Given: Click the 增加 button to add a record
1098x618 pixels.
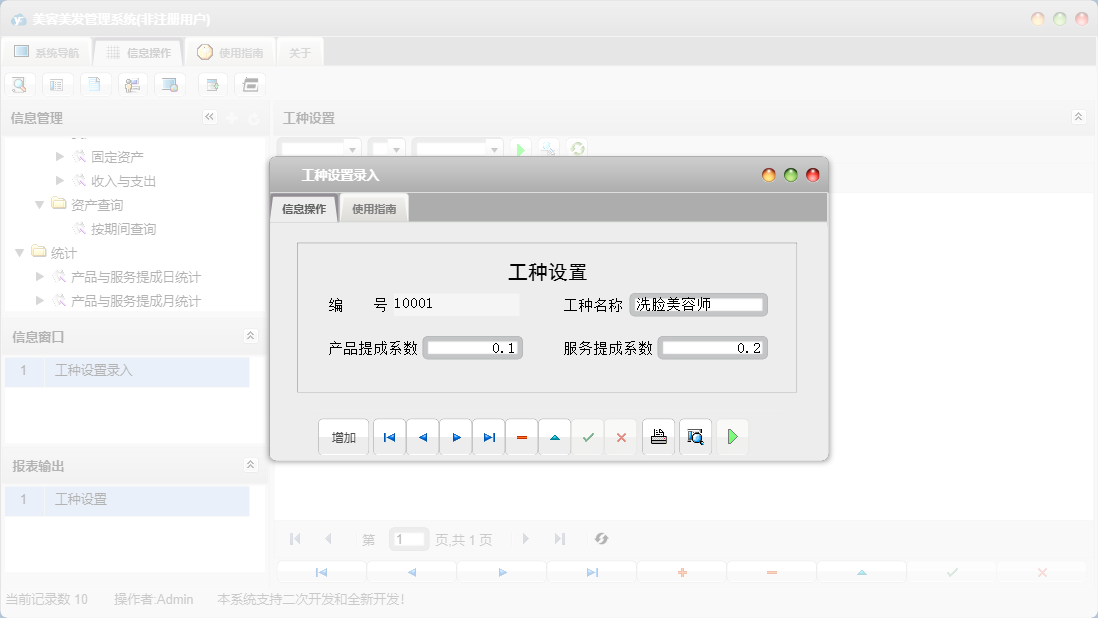Looking at the screenshot, I should point(343,437).
